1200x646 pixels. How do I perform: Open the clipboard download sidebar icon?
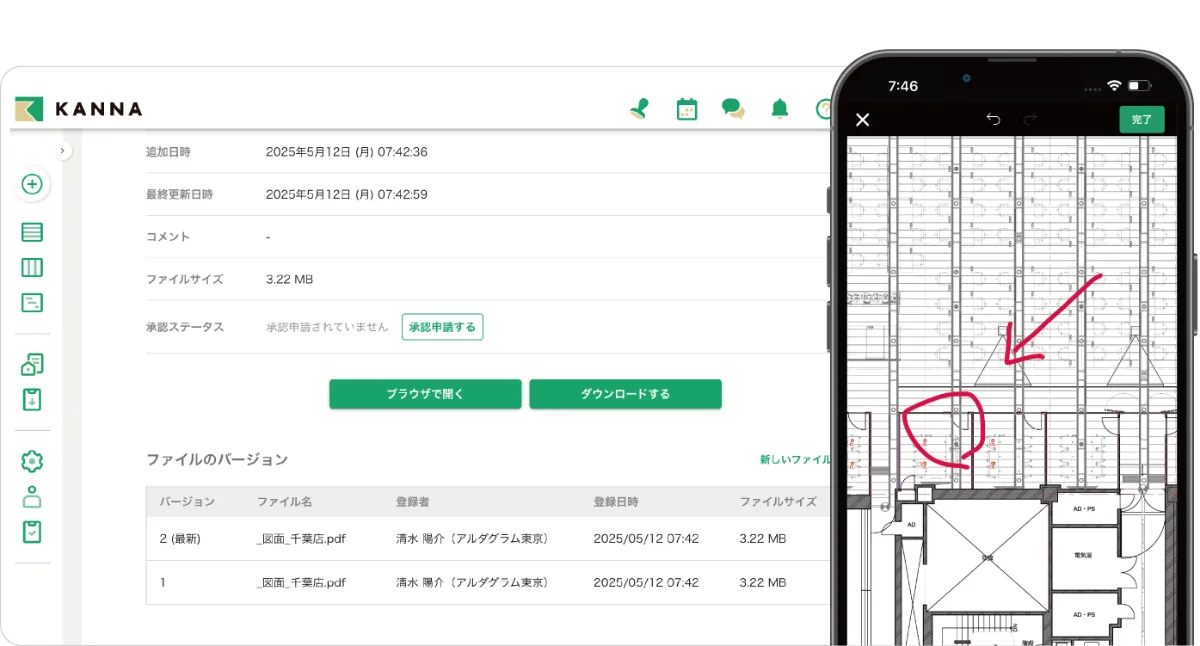tap(32, 399)
